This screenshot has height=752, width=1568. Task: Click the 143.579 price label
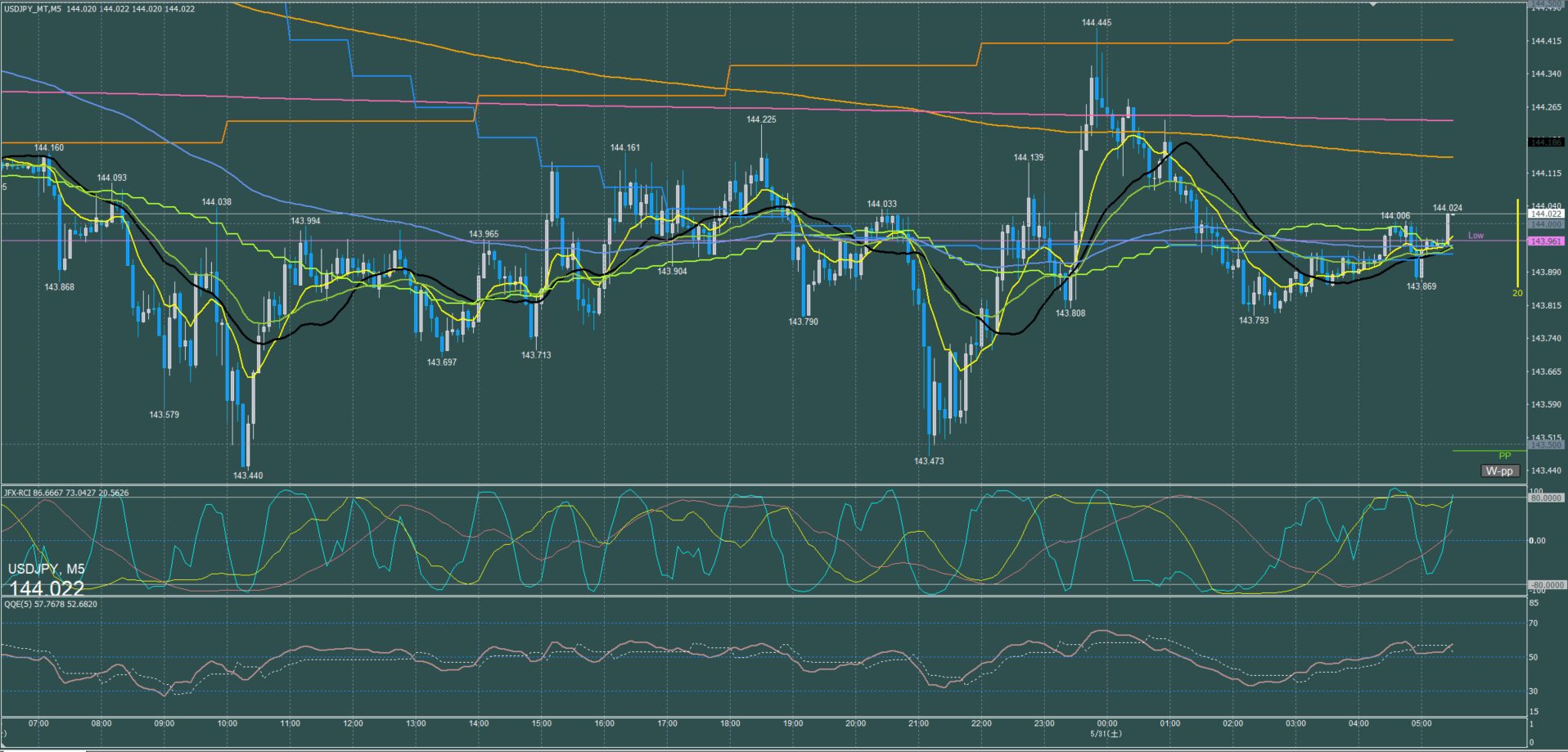click(x=164, y=415)
